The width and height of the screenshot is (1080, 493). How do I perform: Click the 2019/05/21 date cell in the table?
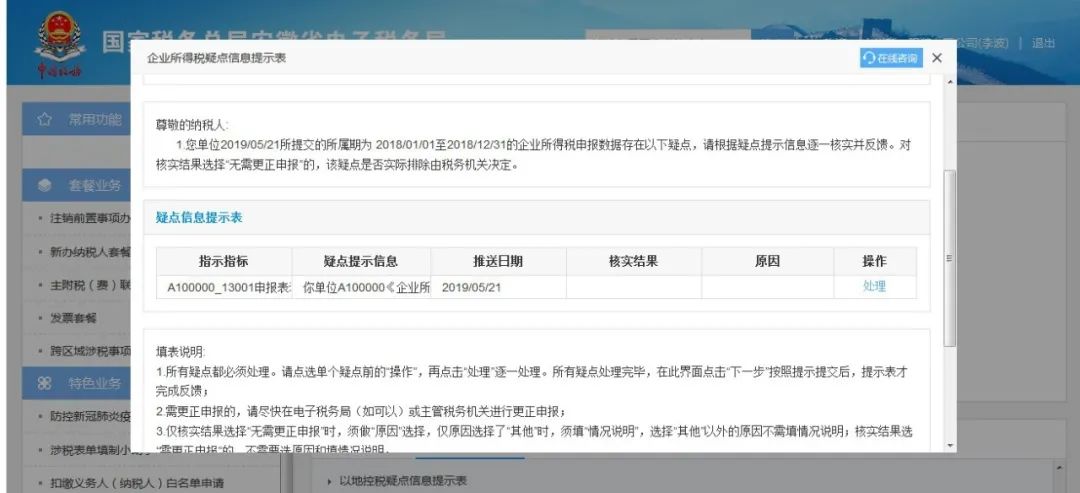coord(498,287)
